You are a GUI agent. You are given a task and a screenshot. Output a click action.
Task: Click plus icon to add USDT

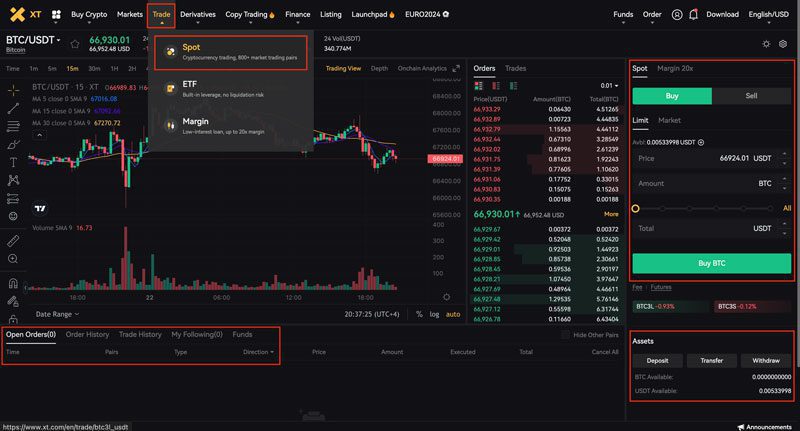point(701,142)
